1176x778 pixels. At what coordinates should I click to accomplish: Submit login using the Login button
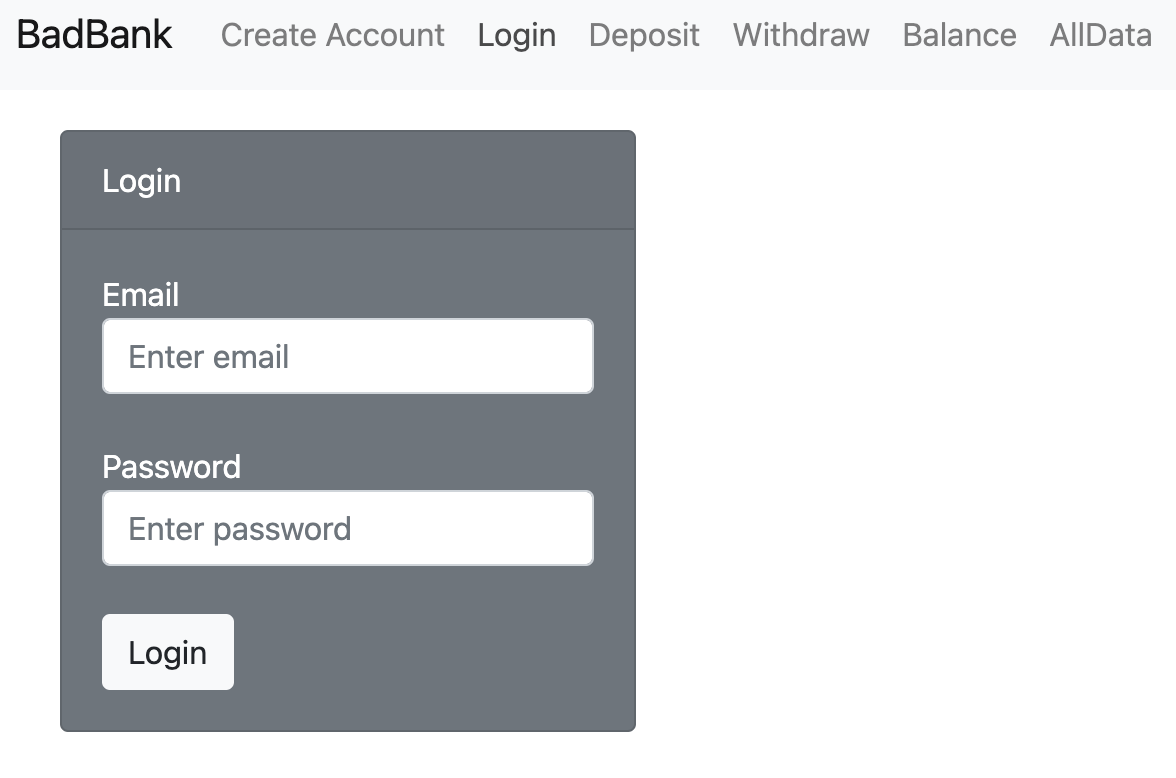click(x=167, y=651)
